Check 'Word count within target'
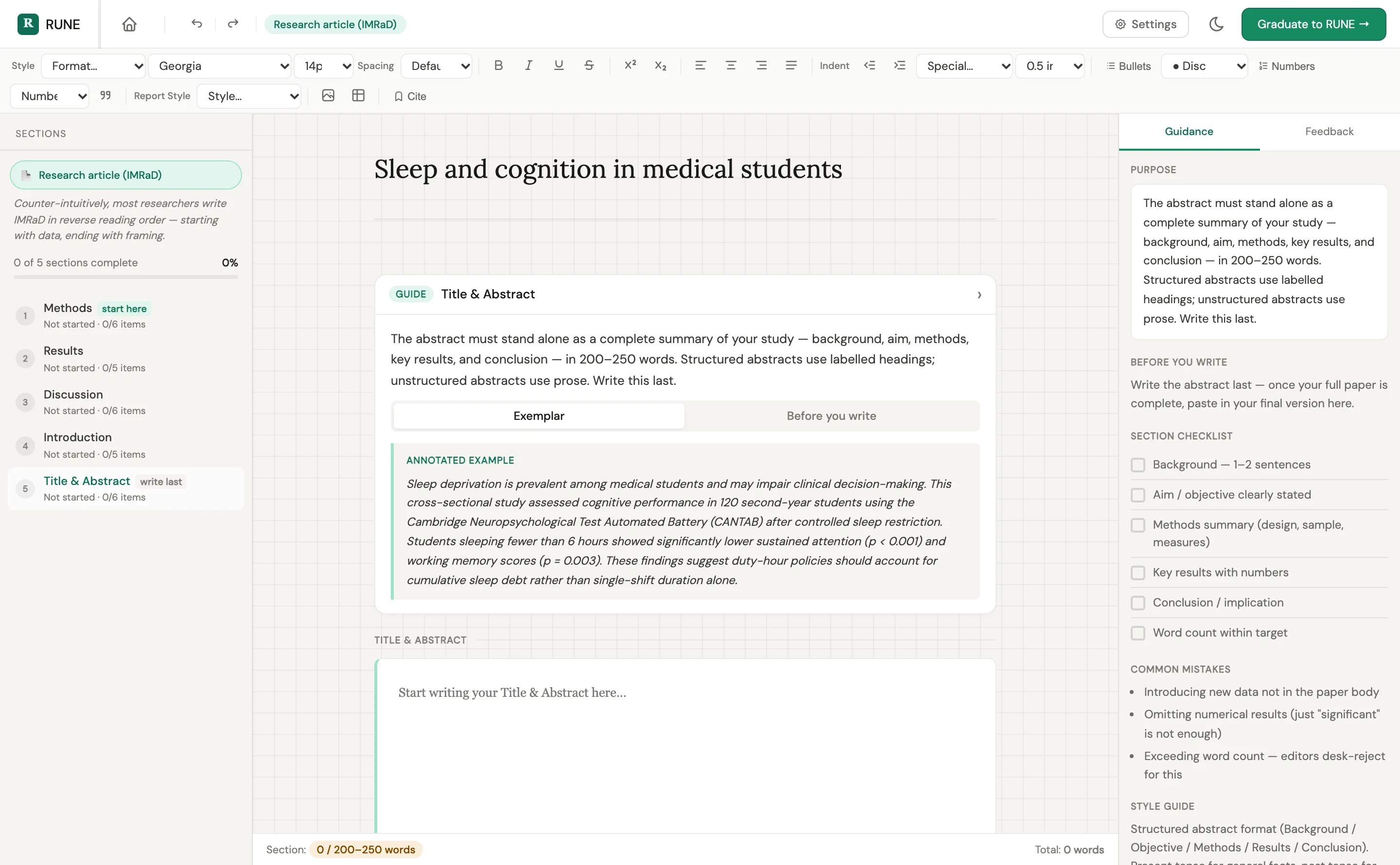 [x=1138, y=633]
